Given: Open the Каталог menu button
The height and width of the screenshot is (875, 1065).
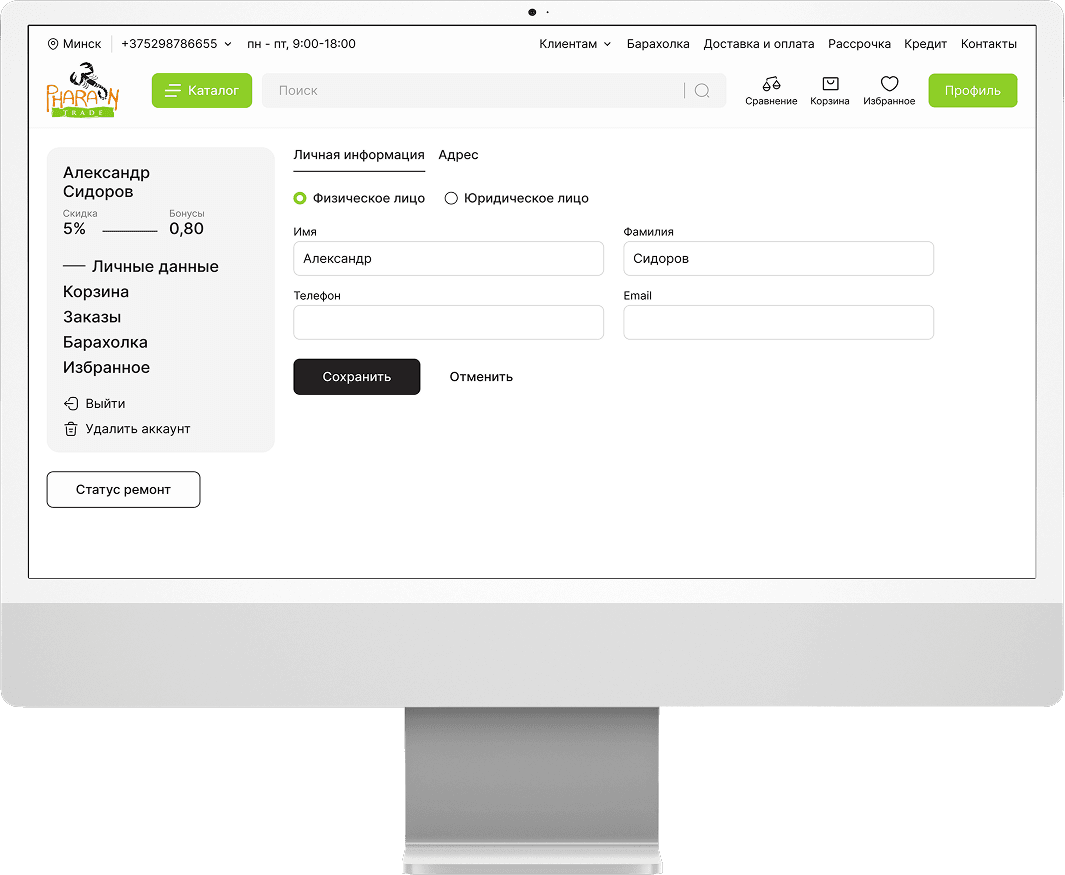Looking at the screenshot, I should [x=202, y=91].
